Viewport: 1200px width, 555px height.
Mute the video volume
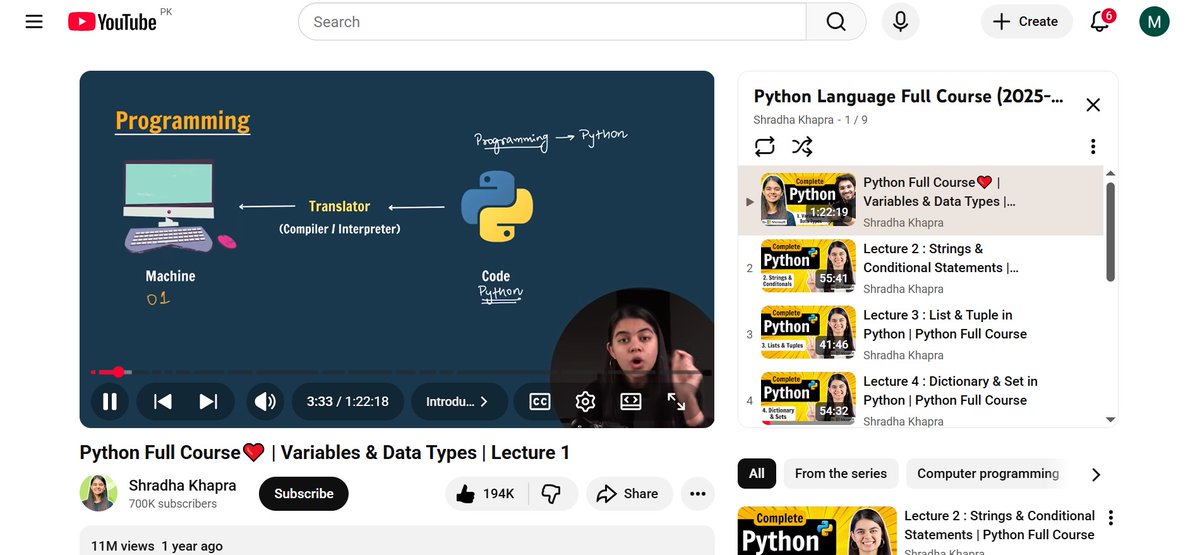click(x=265, y=401)
